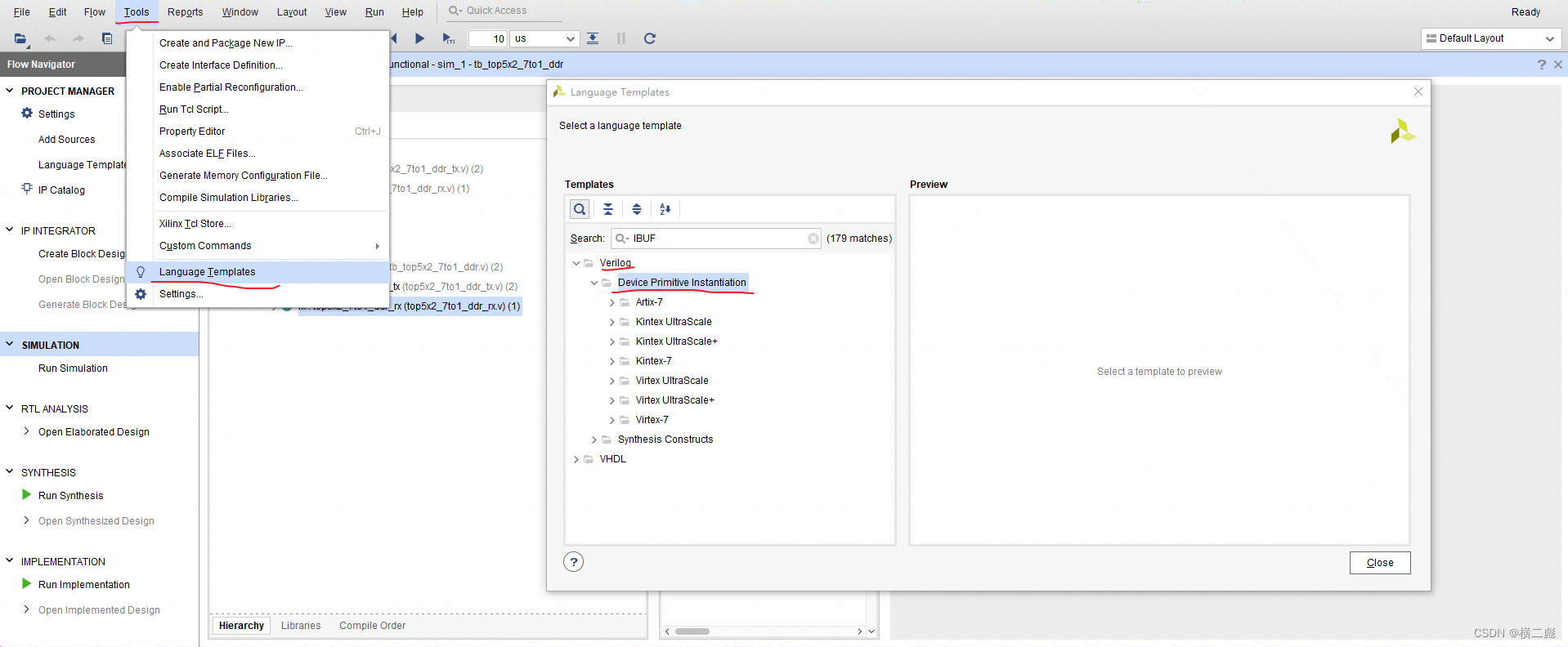Choose Run Tcl Script from Tools menu
1568x647 pixels.
click(x=194, y=109)
